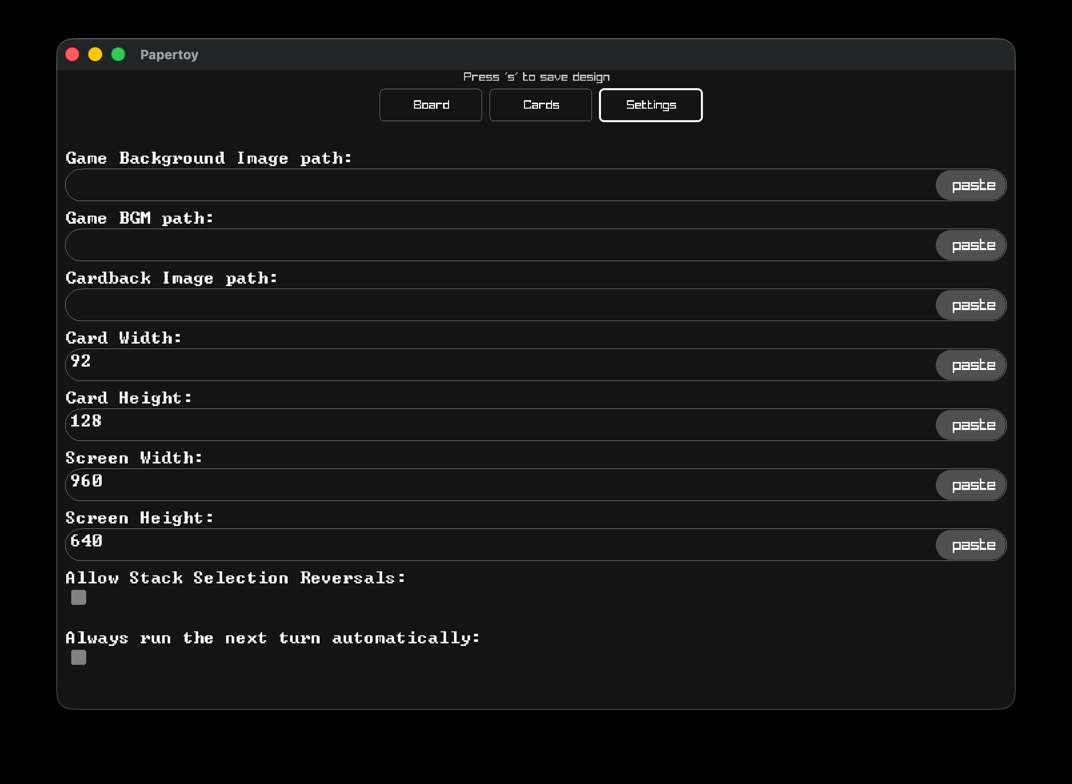Paste into Cardback Image path field

pos(971,305)
